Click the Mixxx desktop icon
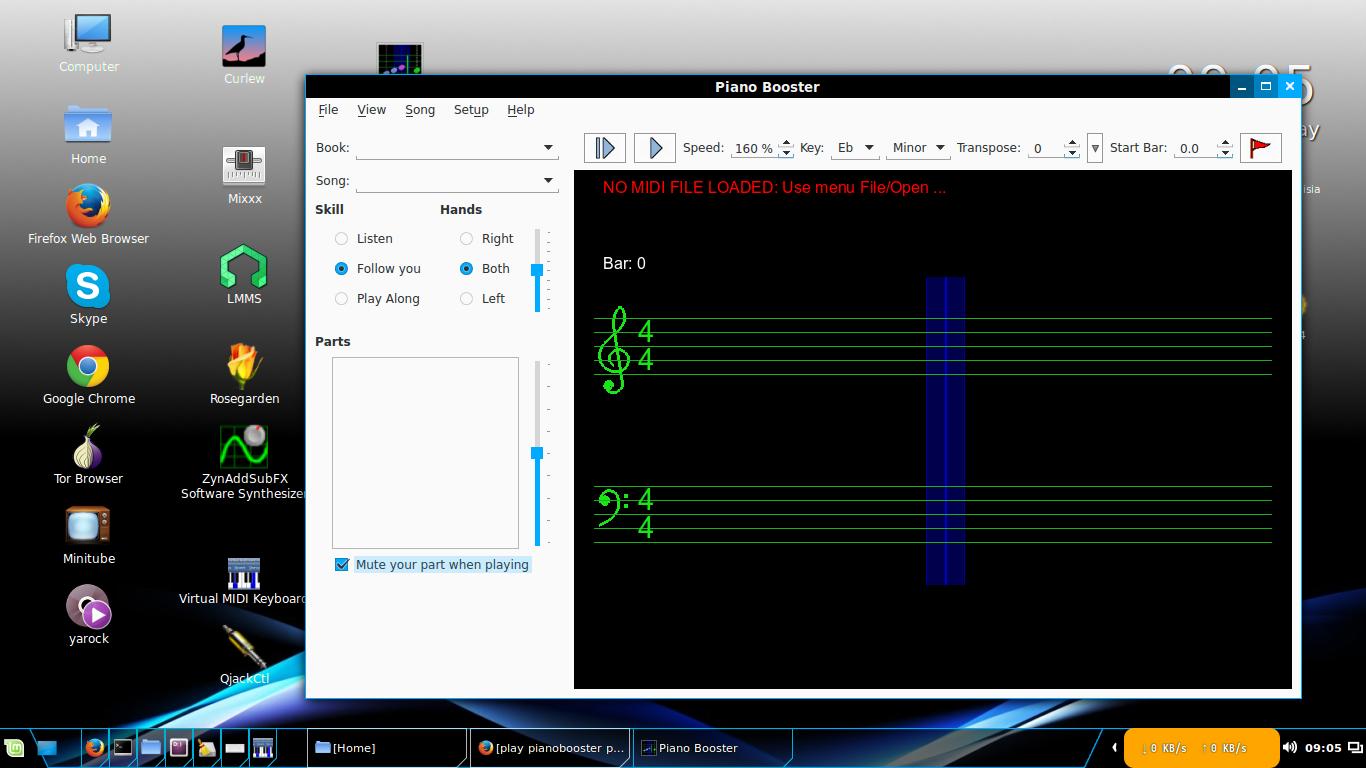This screenshot has width=1366, height=768. [x=244, y=173]
